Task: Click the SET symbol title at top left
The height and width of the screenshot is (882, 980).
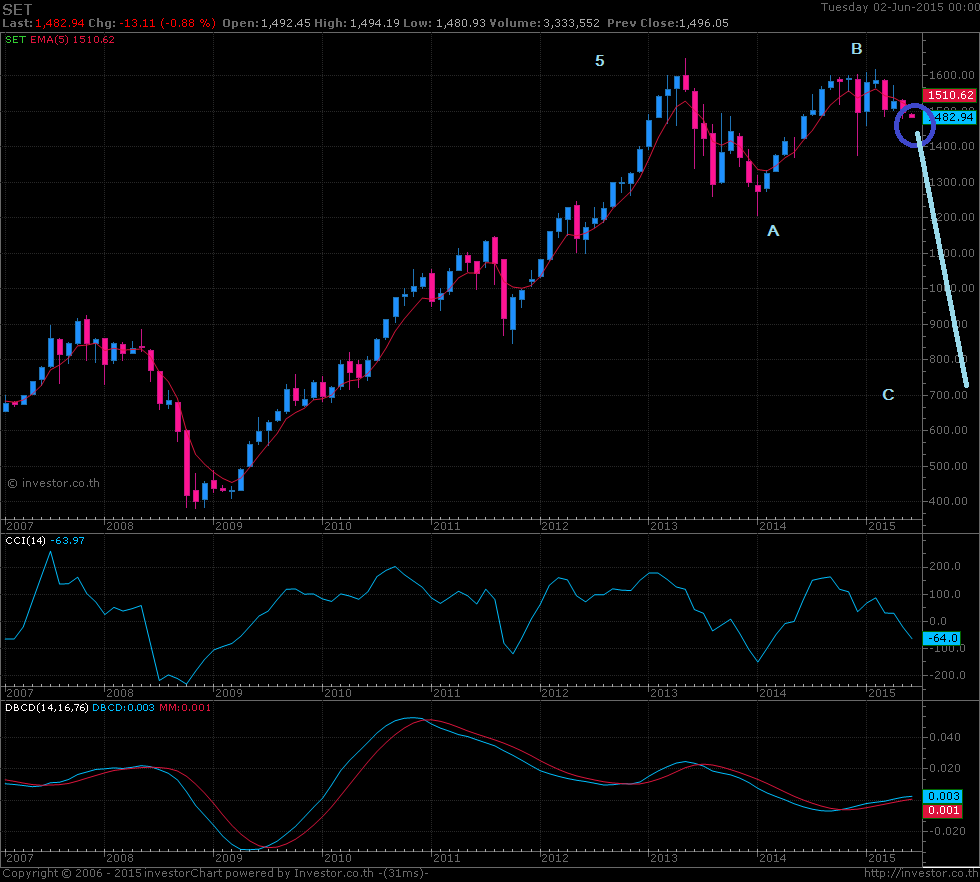Action: coord(18,9)
